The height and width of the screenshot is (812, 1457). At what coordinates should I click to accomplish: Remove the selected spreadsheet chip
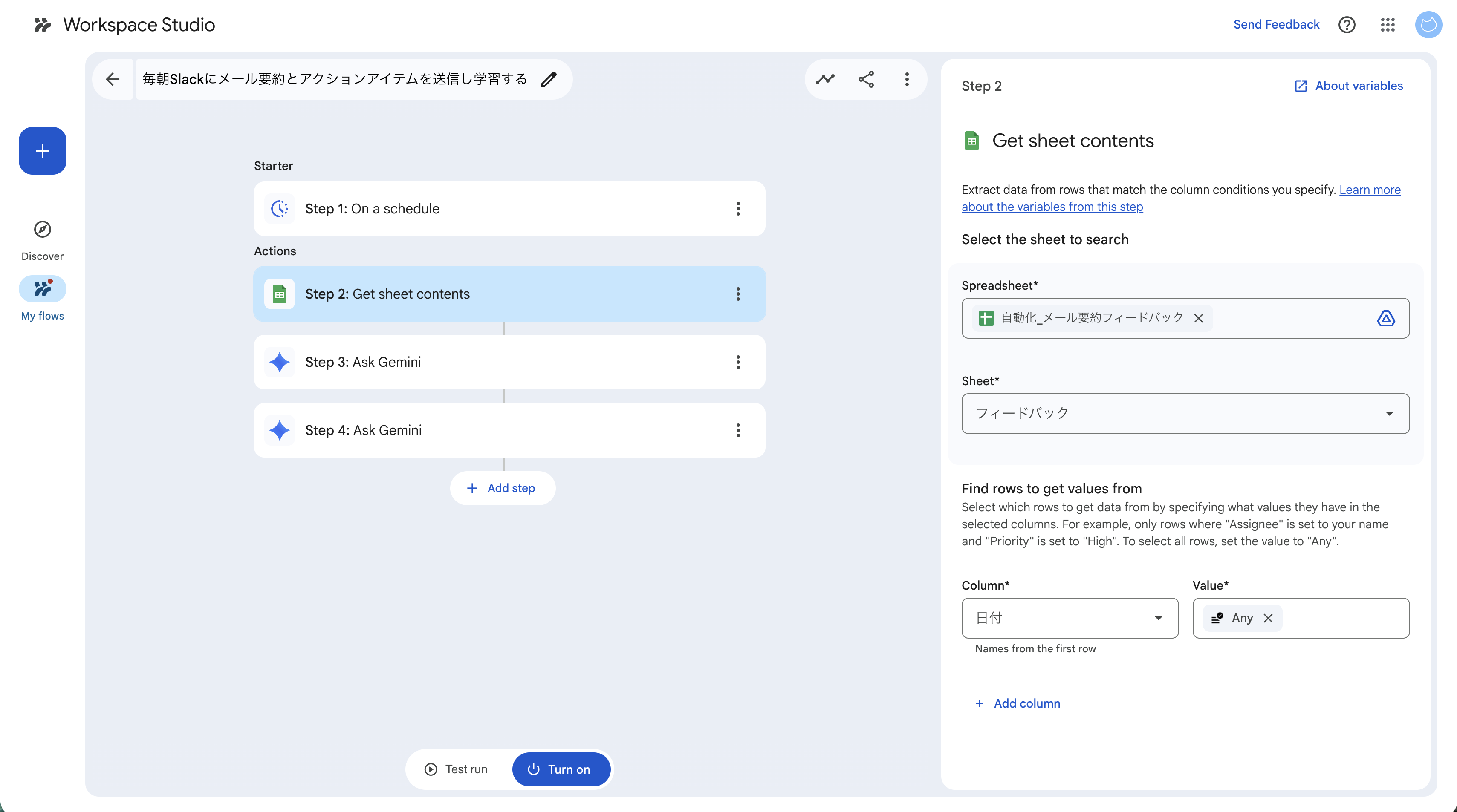[1199, 318]
